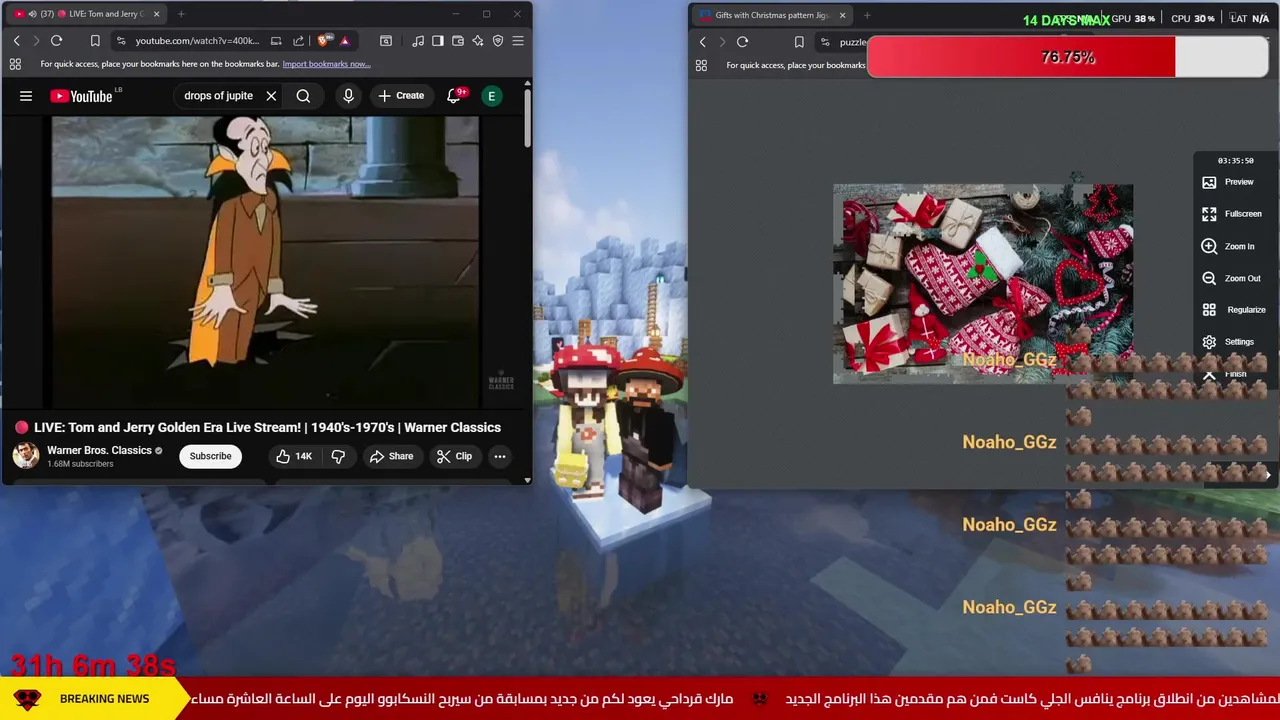1280x720 pixels.
Task: Click the YouTube page vertical scrollbar
Action: 528,118
